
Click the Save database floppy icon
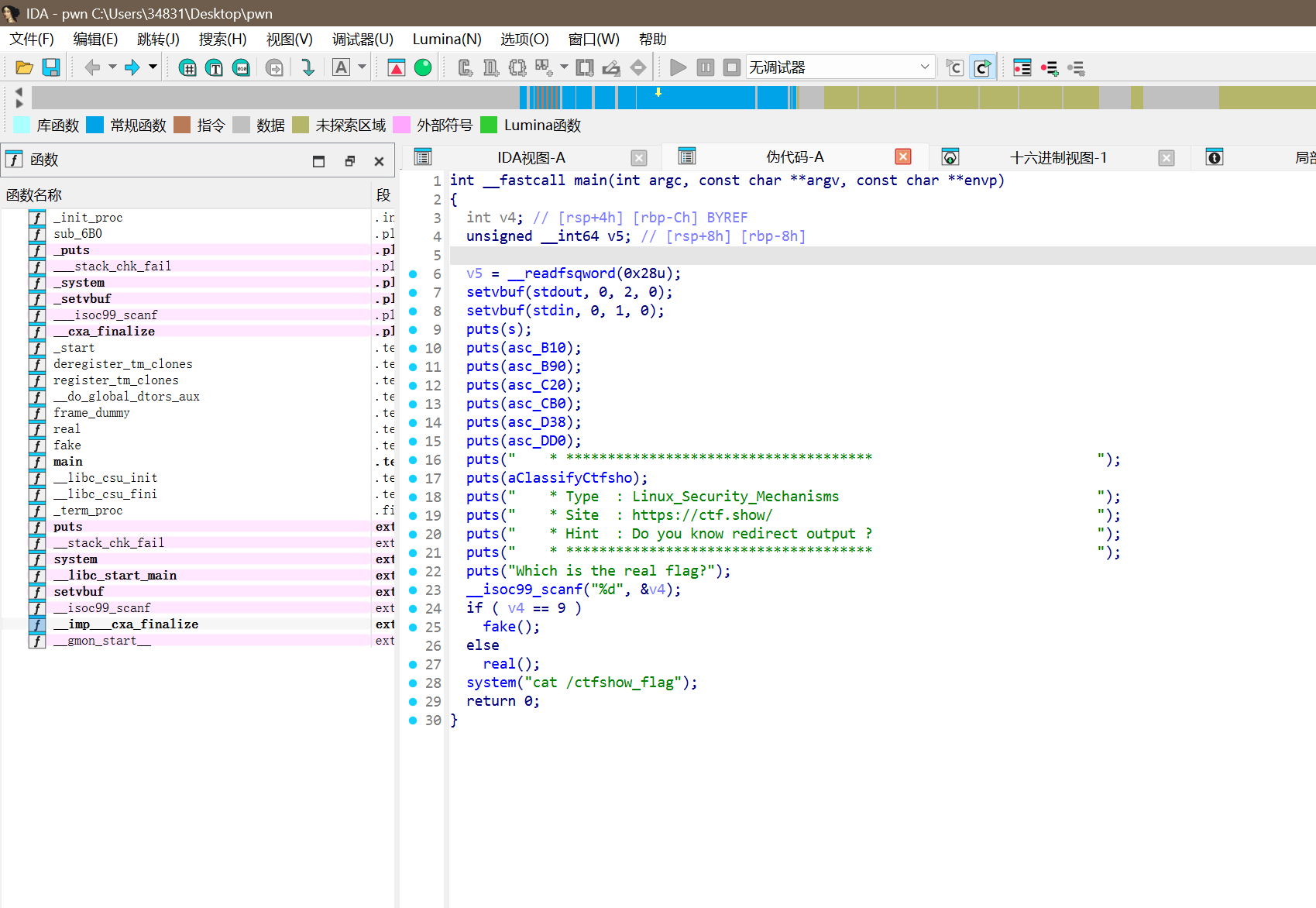pos(51,68)
